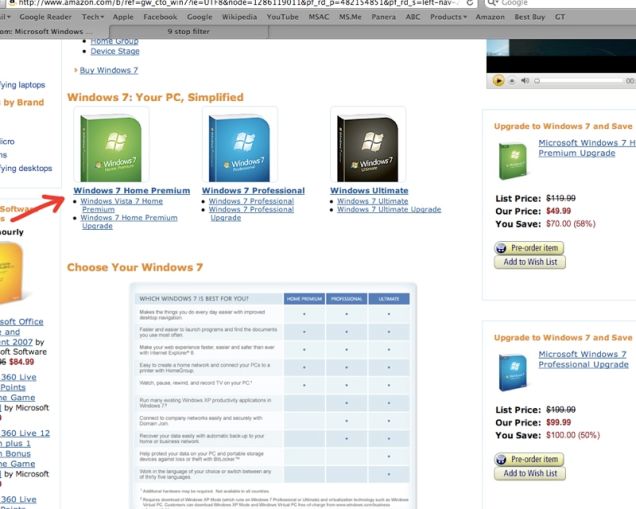The height and width of the screenshot is (509, 636).
Task: Add Professional Upgrade to Wish List
Action: [x=529, y=474]
